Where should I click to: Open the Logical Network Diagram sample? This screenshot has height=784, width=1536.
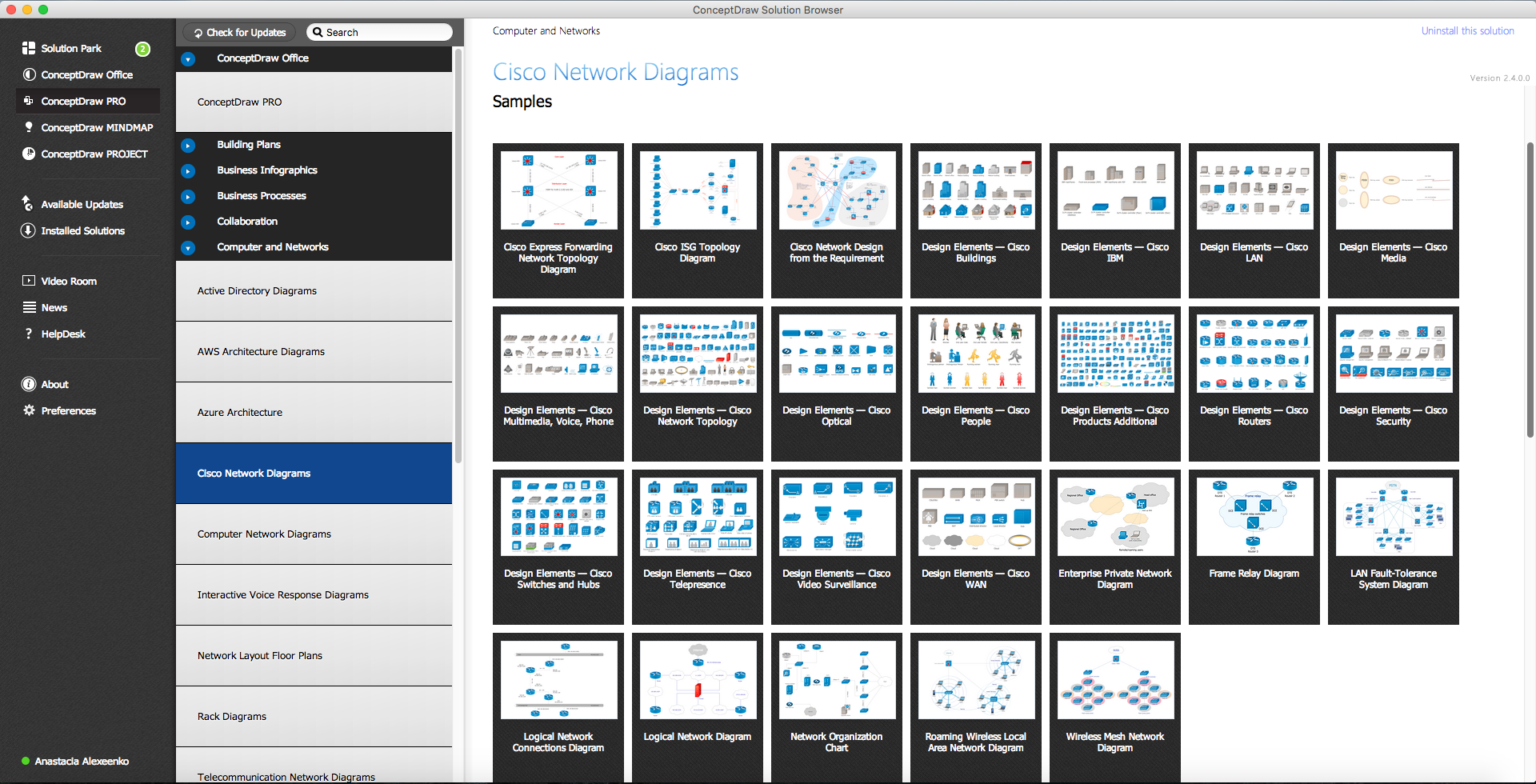698,708
